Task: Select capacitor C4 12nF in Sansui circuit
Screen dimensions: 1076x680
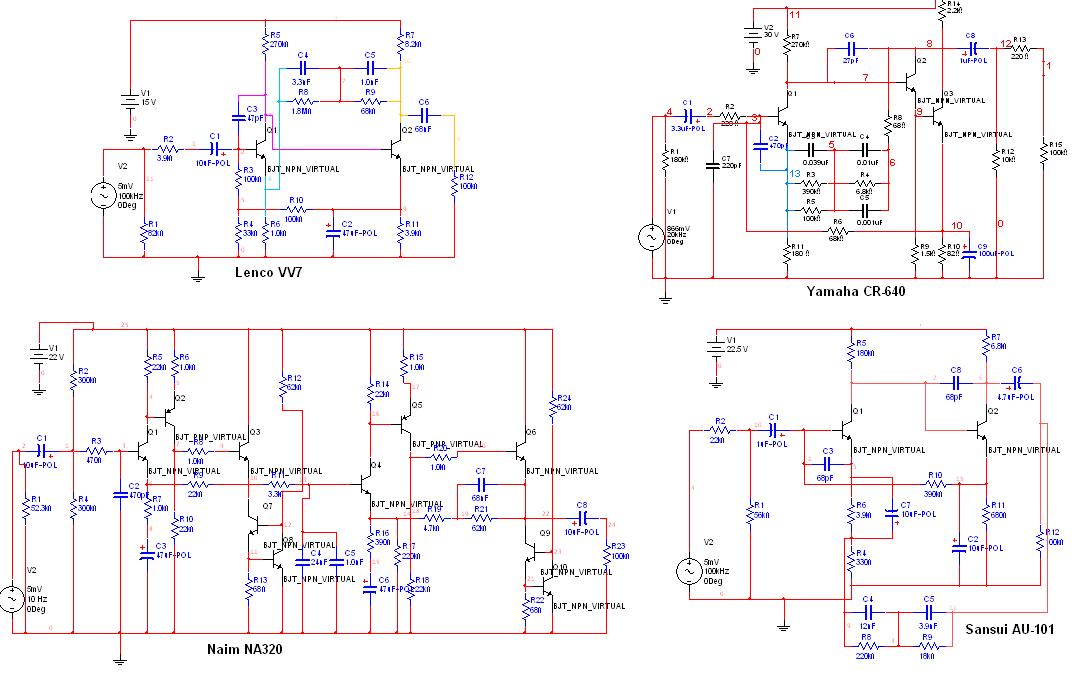Action: click(x=867, y=611)
